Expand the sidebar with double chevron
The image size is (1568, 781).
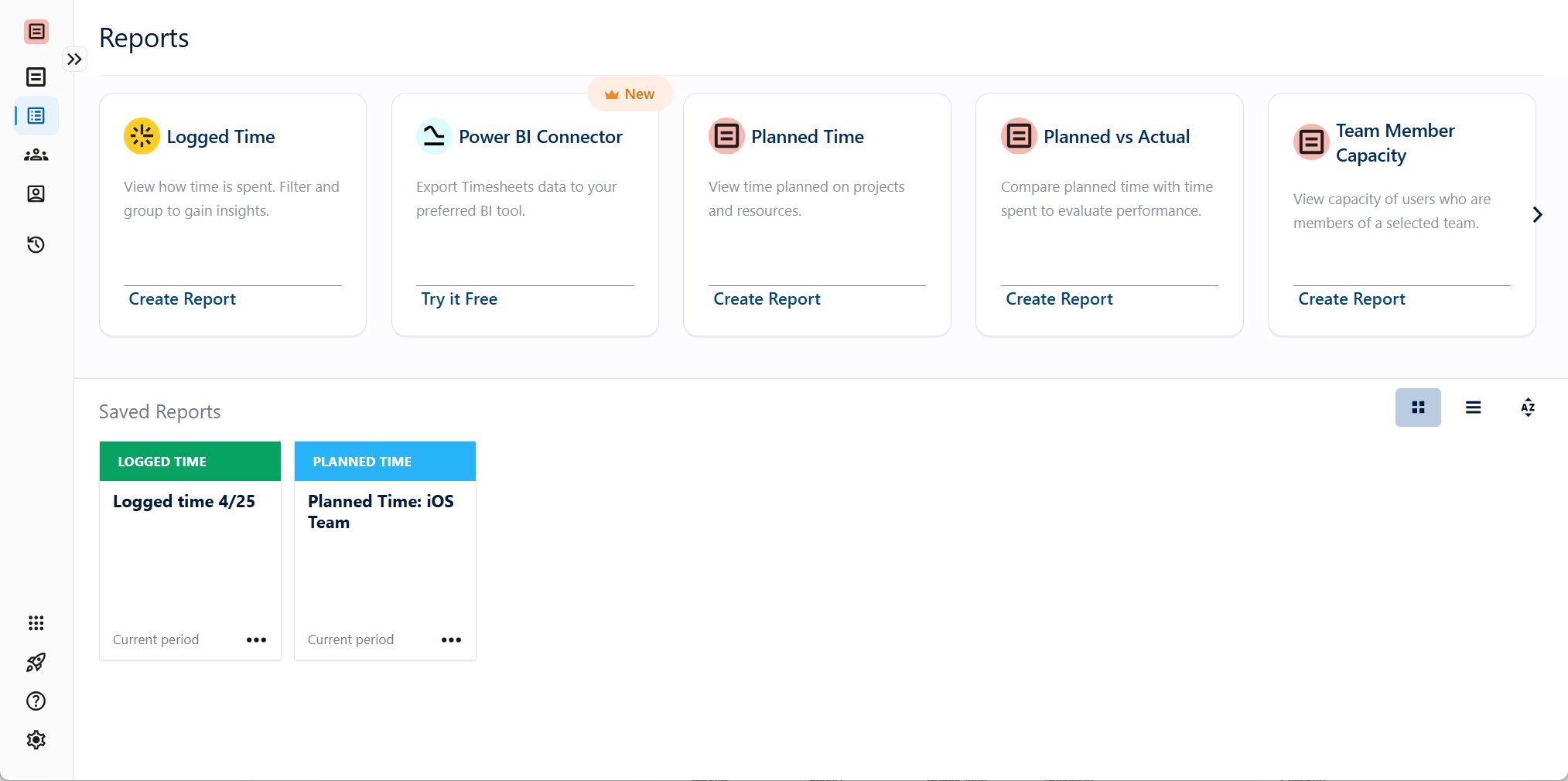click(x=74, y=59)
